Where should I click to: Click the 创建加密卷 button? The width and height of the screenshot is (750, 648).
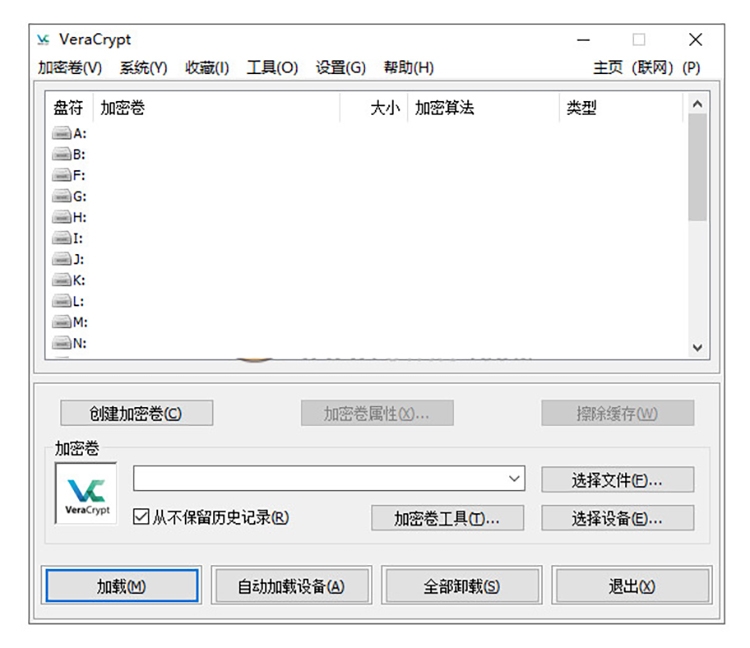tap(137, 413)
